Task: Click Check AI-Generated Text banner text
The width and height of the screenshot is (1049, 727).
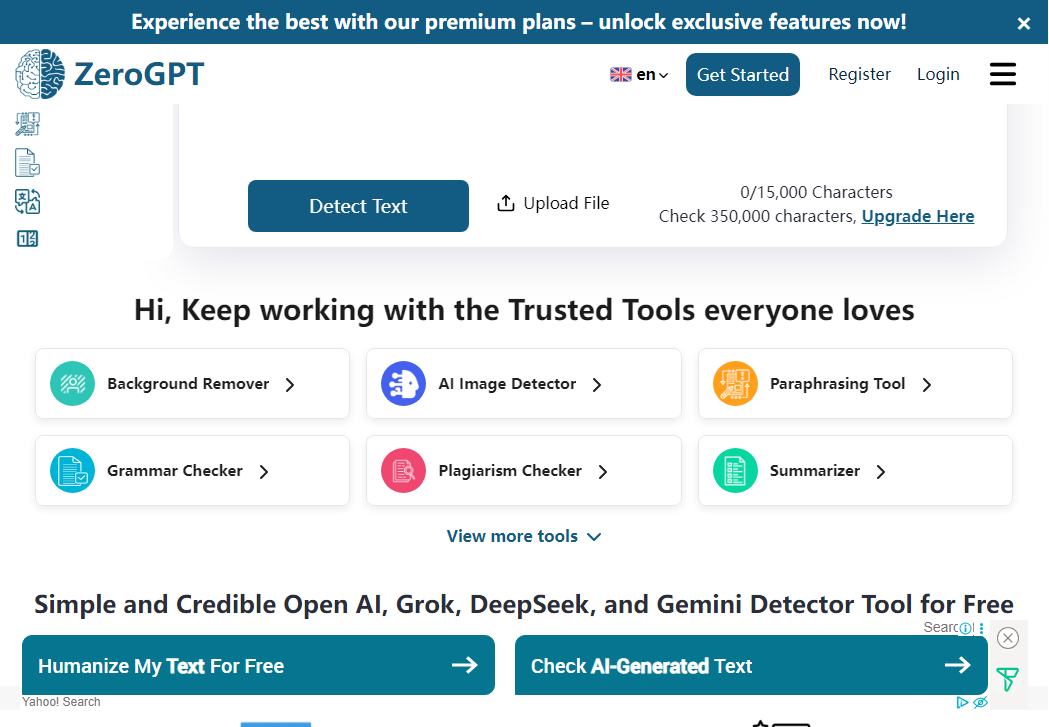Action: tap(641, 665)
